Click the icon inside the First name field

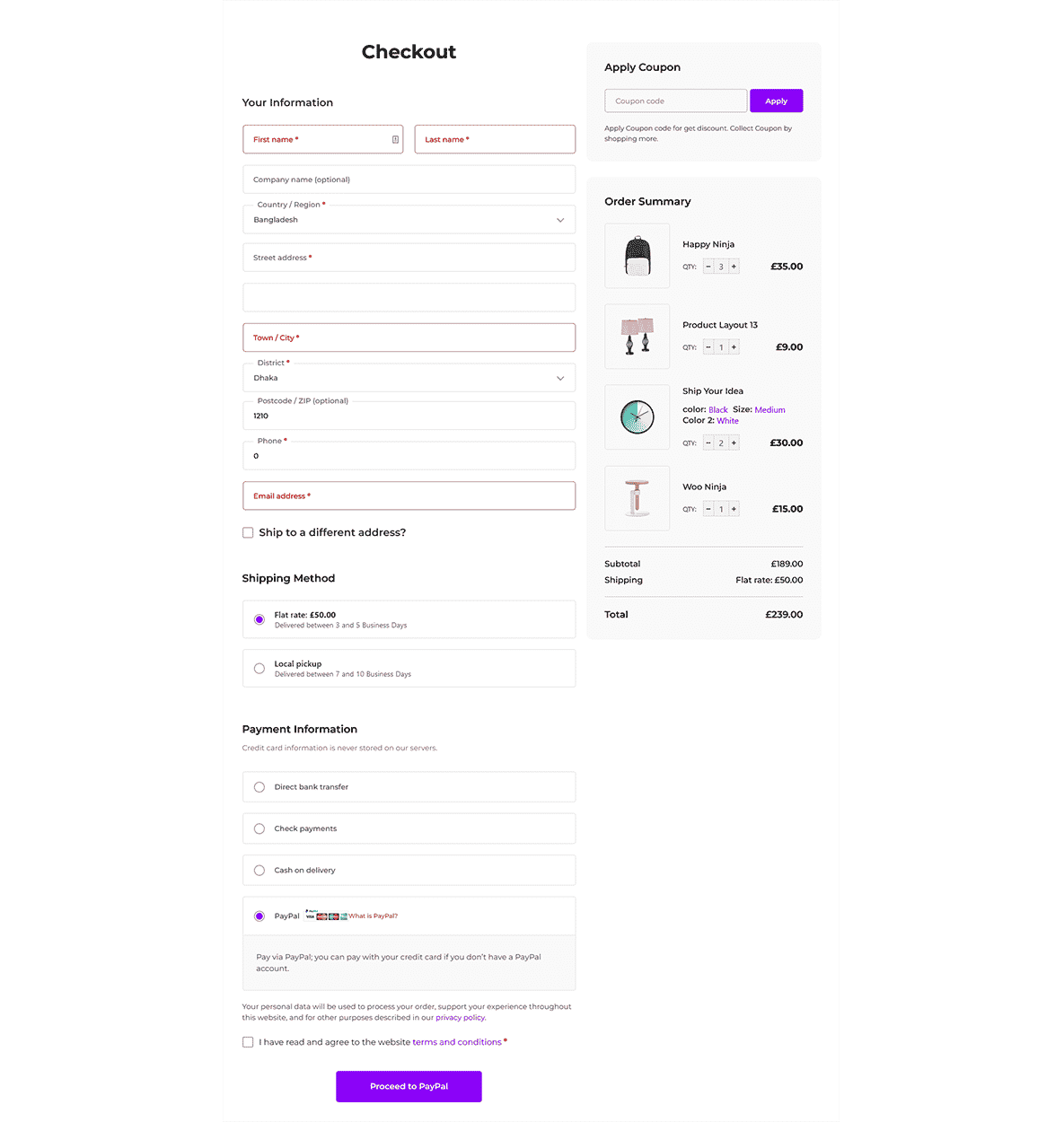pyautogui.click(x=395, y=139)
